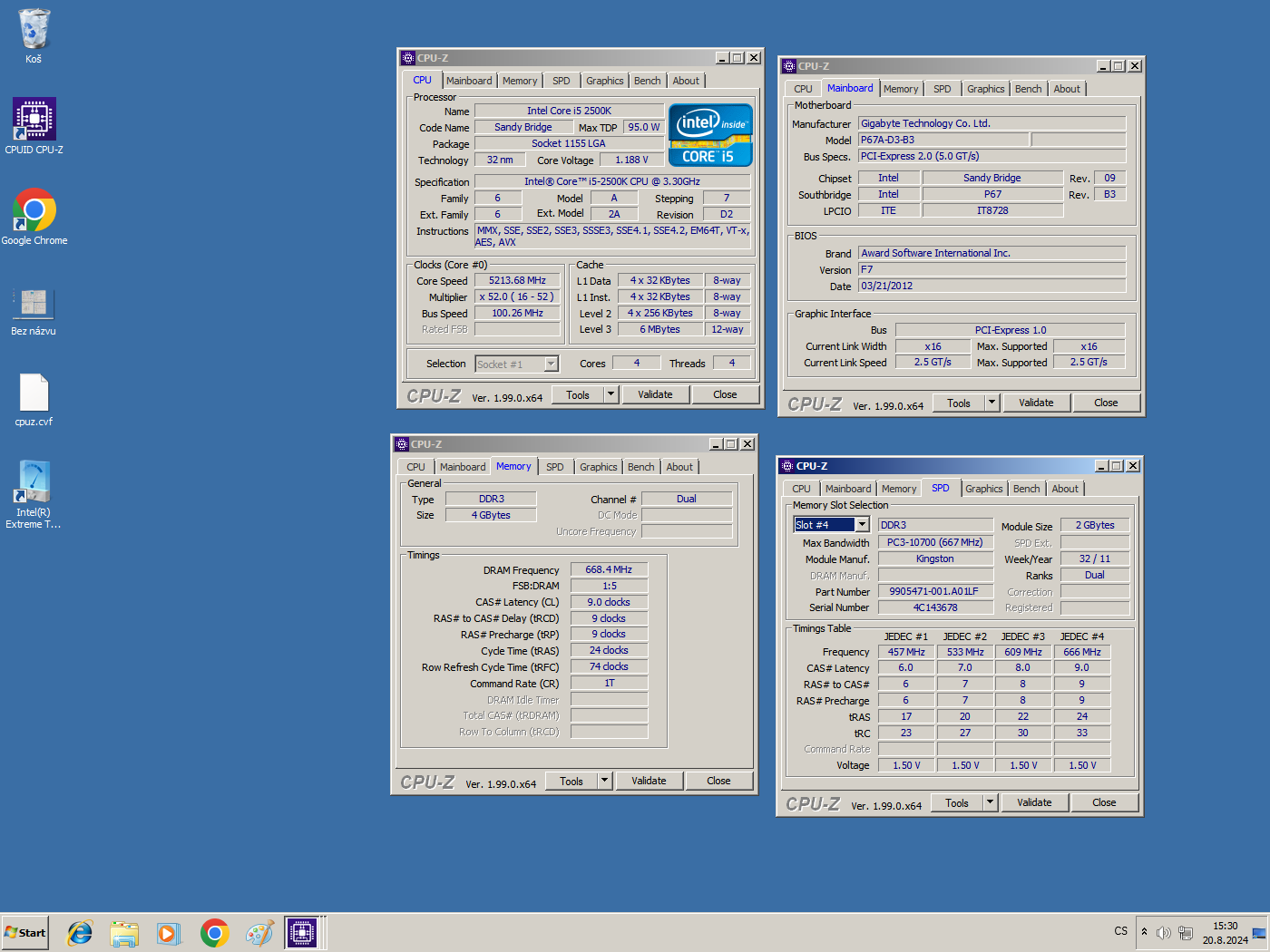This screenshot has height=952, width=1270.
Task: Click the Kingston module manufacturer field
Action: pyautogui.click(x=934, y=559)
